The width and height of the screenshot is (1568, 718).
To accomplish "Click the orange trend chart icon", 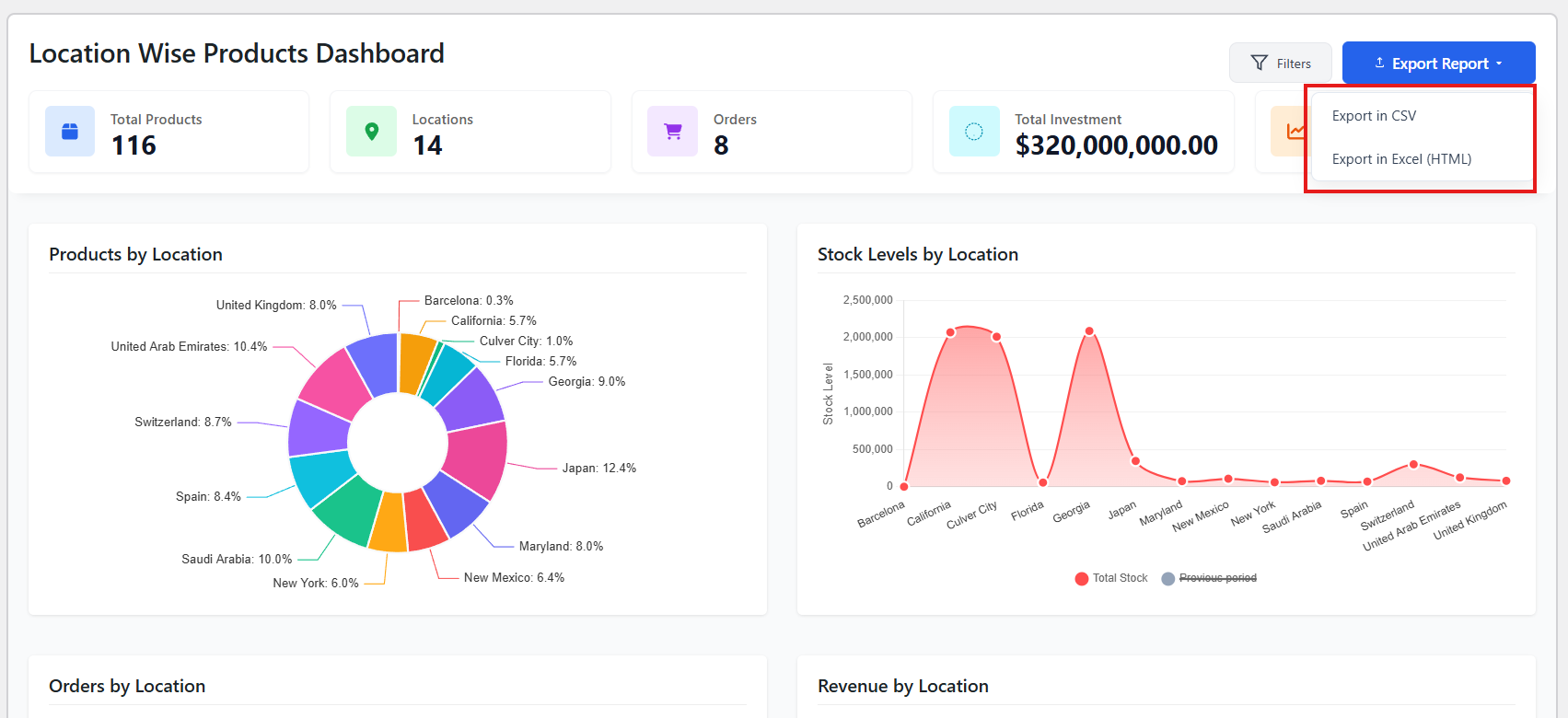I will click(1294, 132).
